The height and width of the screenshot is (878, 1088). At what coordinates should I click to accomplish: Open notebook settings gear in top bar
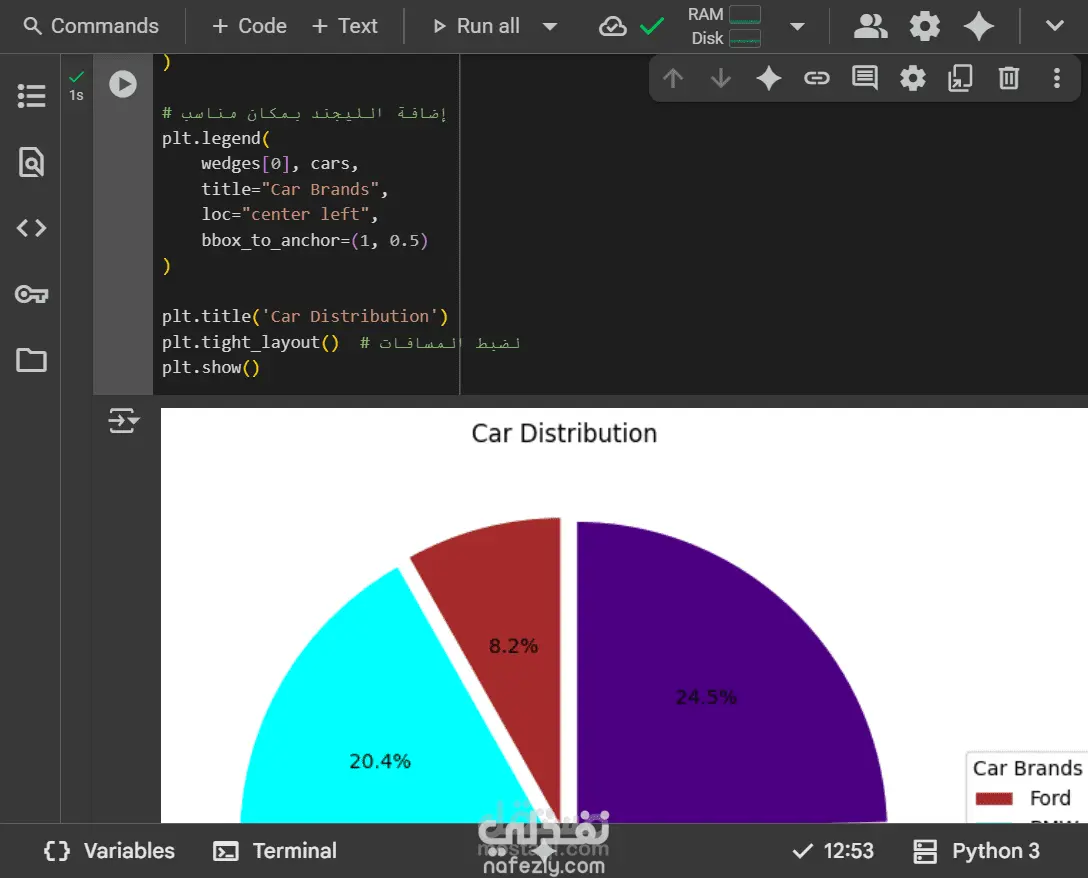[x=924, y=26]
